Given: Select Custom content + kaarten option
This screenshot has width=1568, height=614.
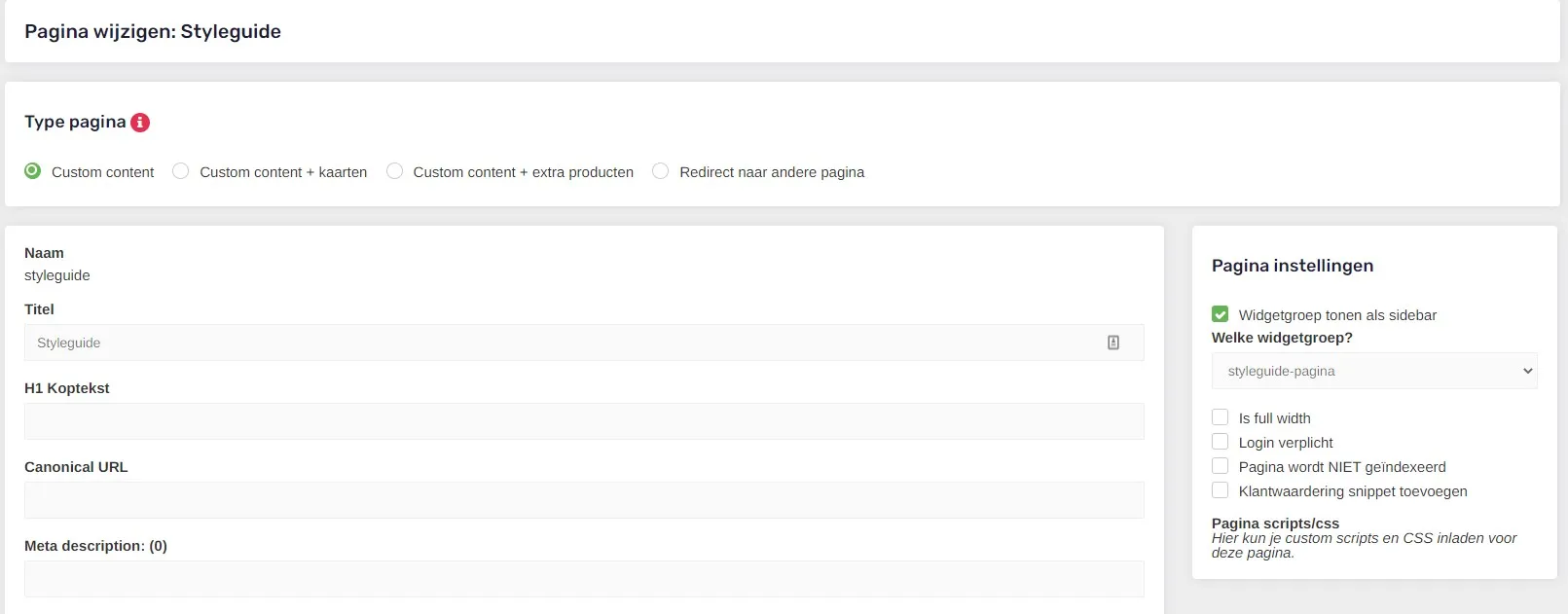Looking at the screenshot, I should pyautogui.click(x=181, y=171).
